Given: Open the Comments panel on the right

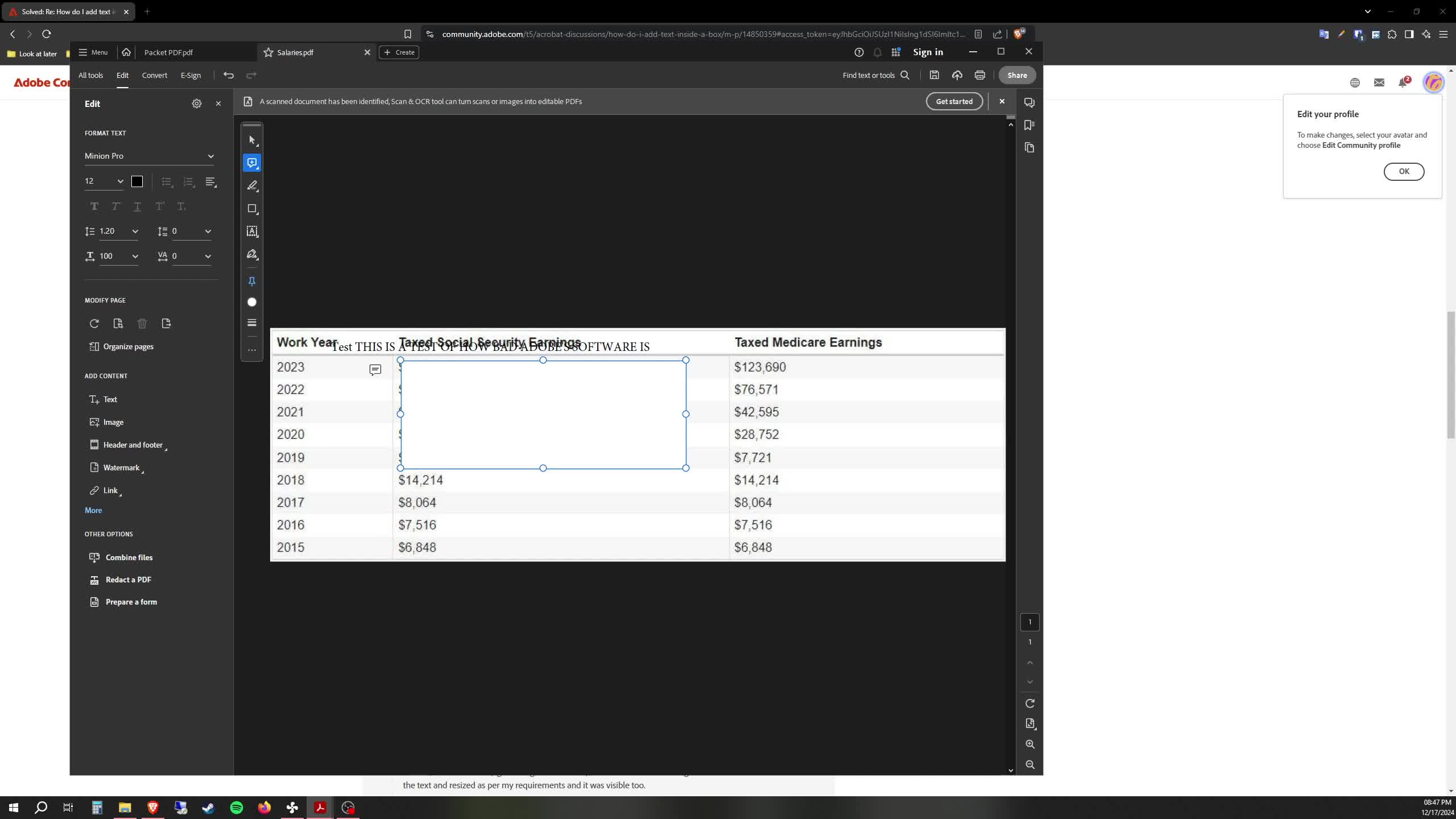Looking at the screenshot, I should click(1029, 102).
